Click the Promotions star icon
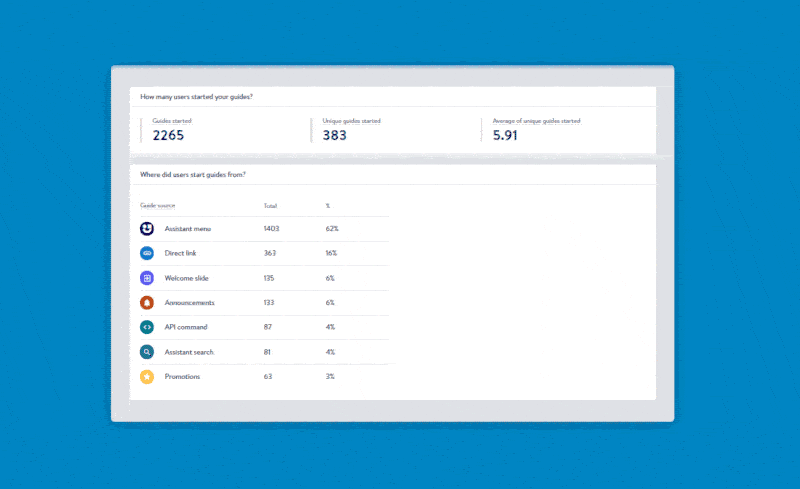The image size is (800, 489). tap(147, 377)
